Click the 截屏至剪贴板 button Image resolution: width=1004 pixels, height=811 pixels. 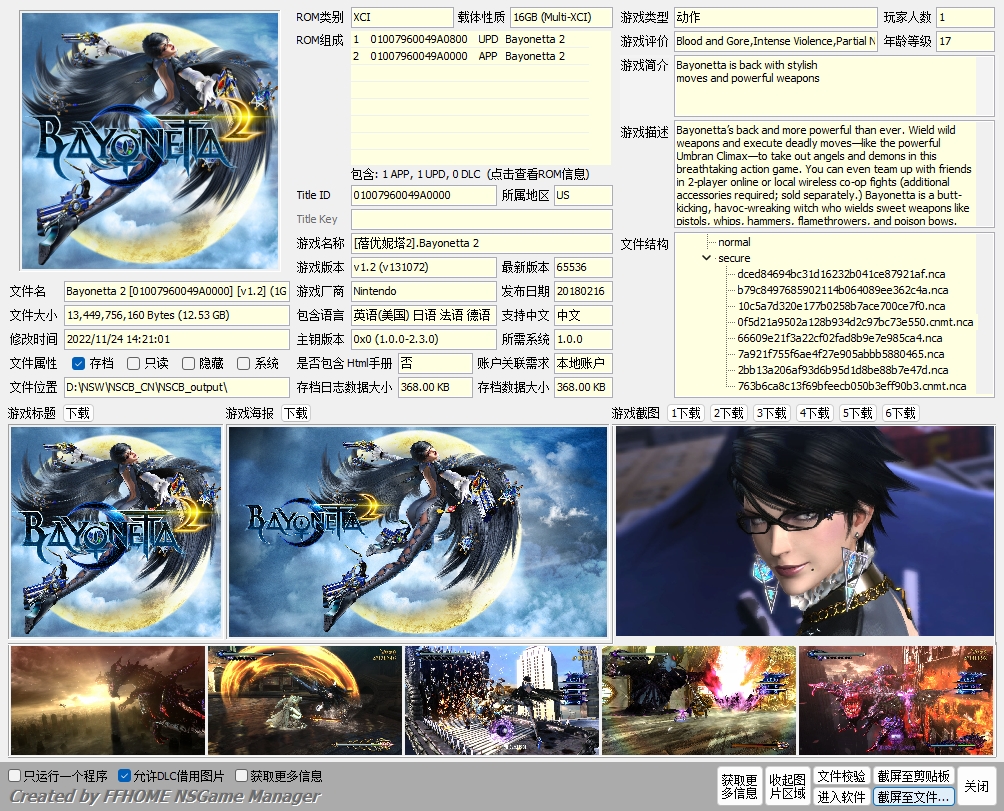[x=913, y=776]
